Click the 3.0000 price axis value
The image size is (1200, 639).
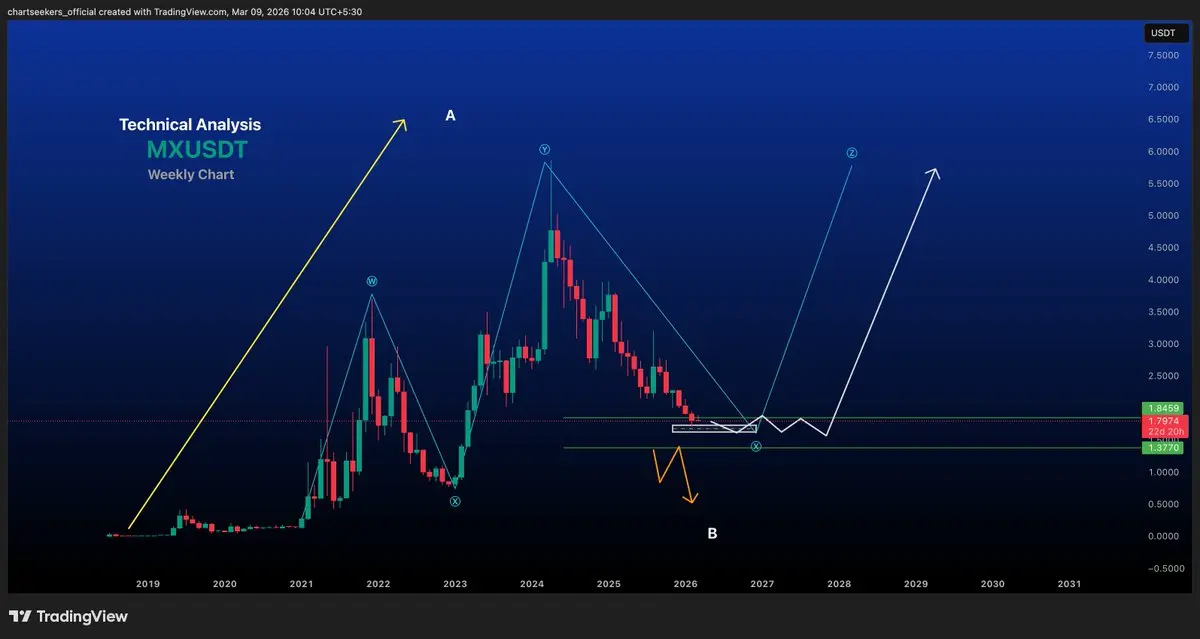coord(1162,344)
